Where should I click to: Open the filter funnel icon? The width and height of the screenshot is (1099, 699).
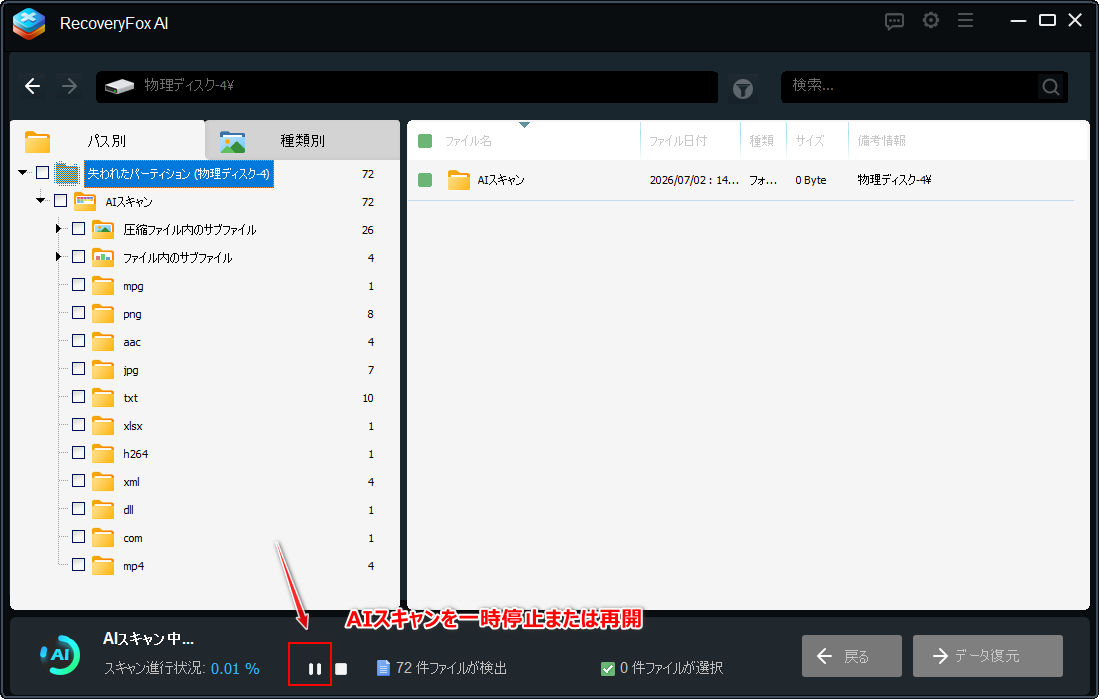[743, 89]
